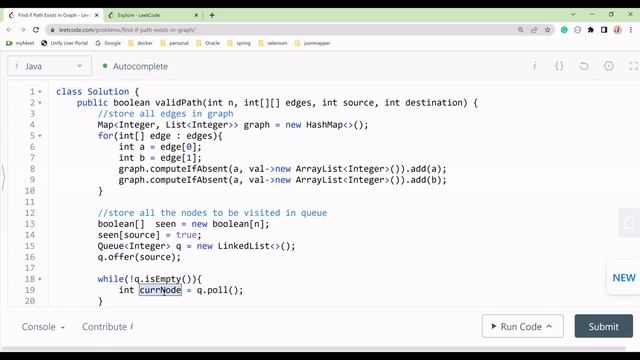Click the horizontal scrollbar at page bottom
Screen dimensions: 640x360
[313, 349]
